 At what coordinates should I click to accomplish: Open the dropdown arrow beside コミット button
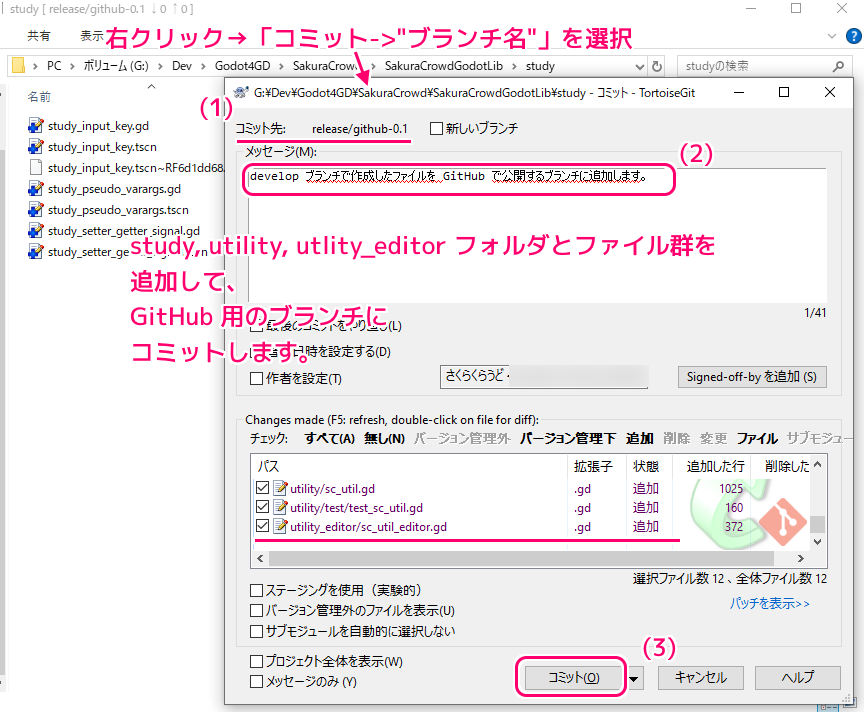(x=636, y=678)
